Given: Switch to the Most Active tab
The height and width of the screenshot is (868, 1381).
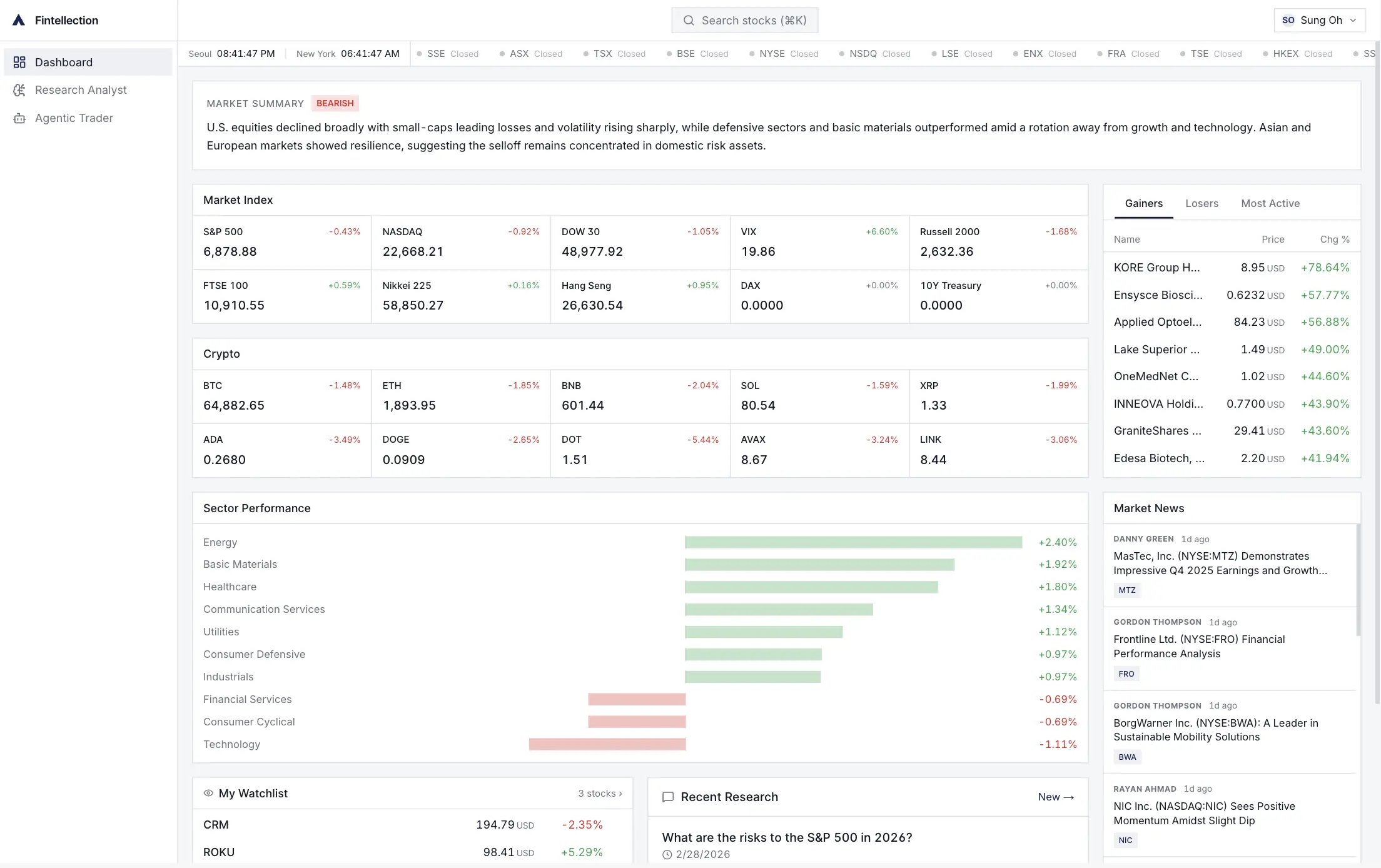Looking at the screenshot, I should (1270, 203).
